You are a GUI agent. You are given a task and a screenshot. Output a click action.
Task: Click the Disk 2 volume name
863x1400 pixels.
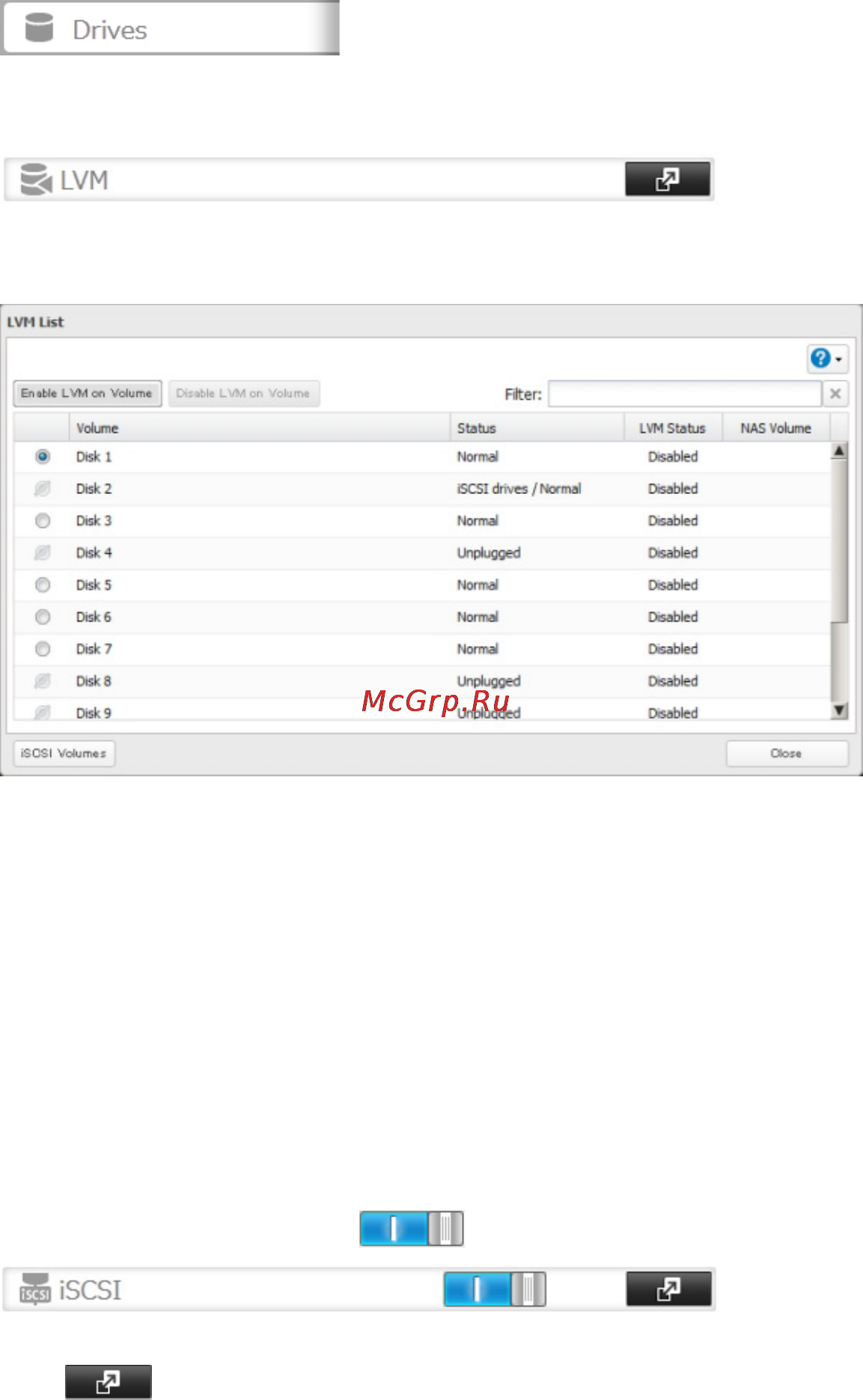coord(94,489)
